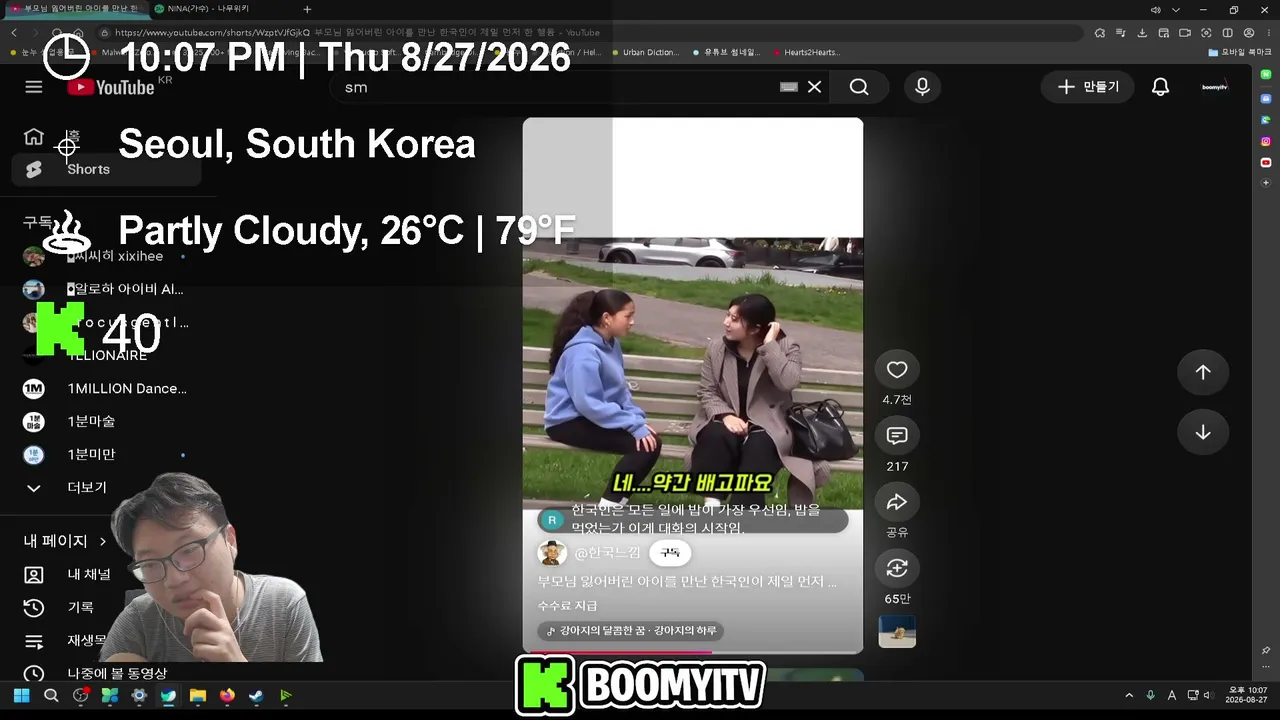The image size is (1280, 720).
Task: Open the taskbar clock showing 10:07
Action: point(1247,696)
